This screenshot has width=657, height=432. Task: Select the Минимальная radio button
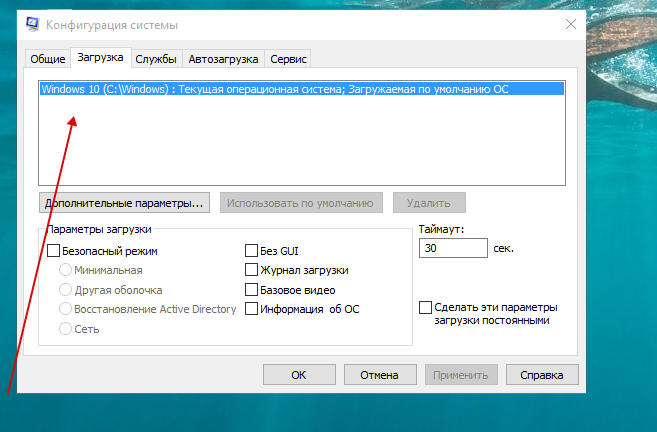67,271
